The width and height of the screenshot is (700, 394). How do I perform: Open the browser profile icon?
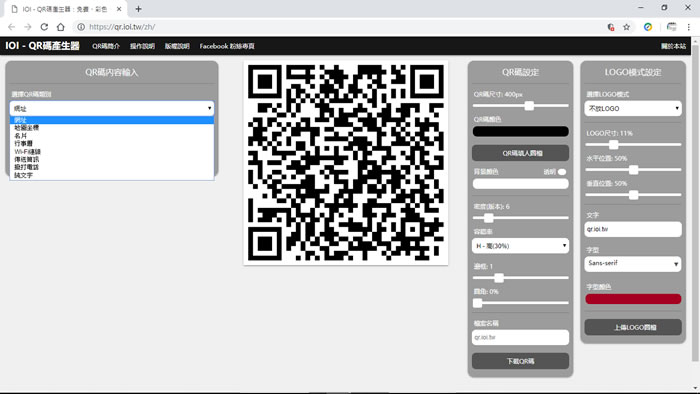pos(671,27)
